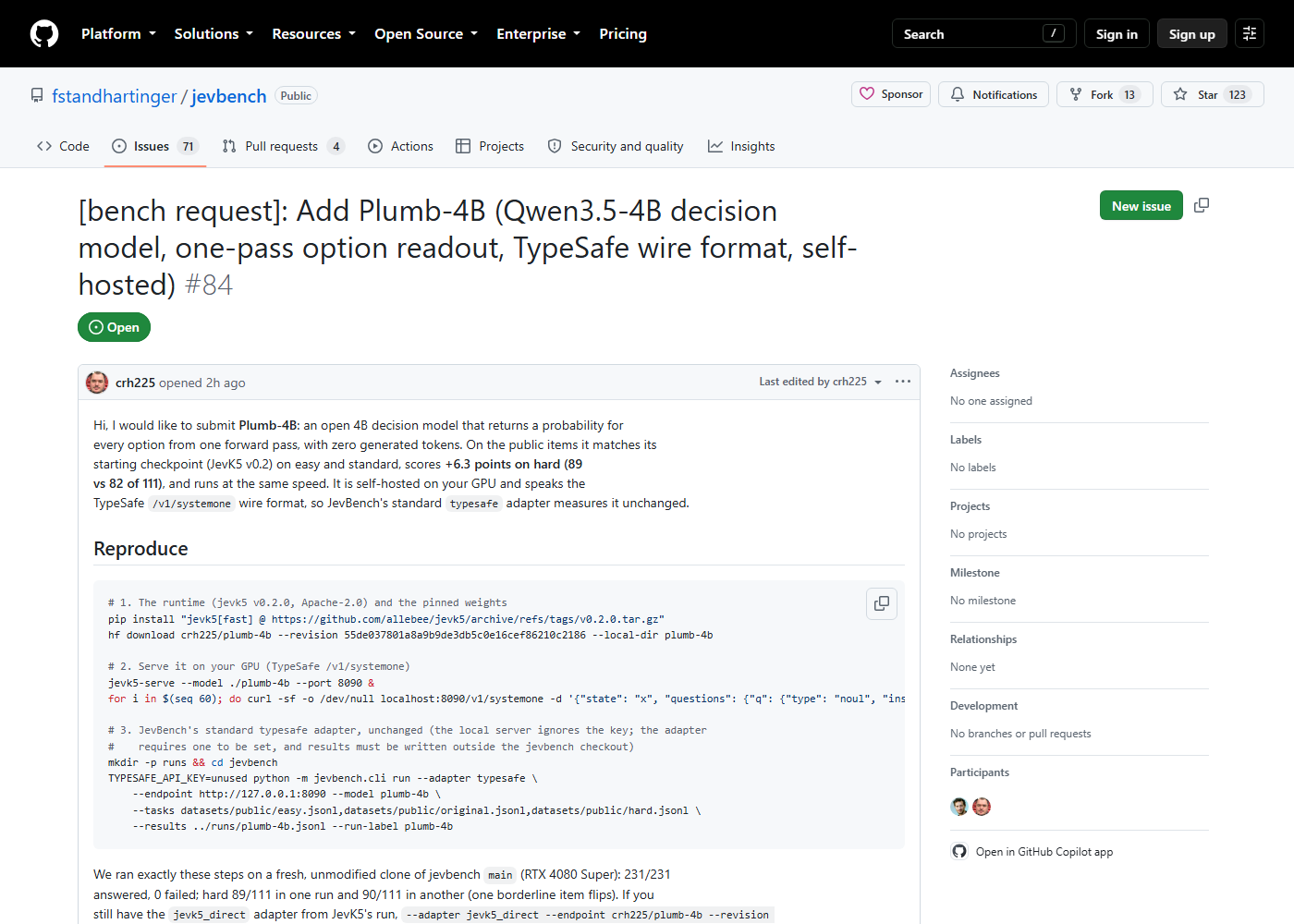Open the Actions tab
1294x924 pixels.
coord(400,146)
